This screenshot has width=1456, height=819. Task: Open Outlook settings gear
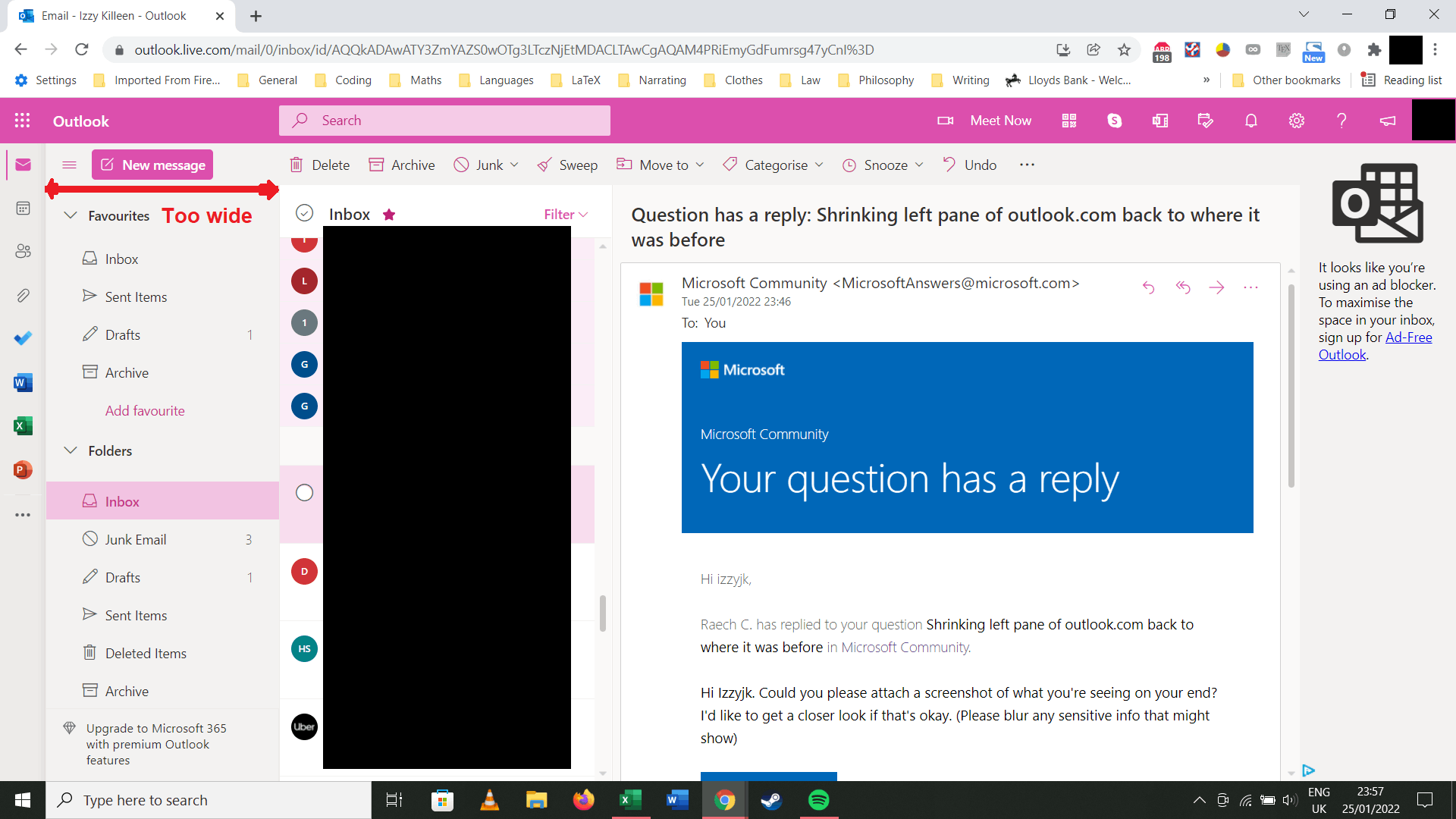click(1296, 121)
